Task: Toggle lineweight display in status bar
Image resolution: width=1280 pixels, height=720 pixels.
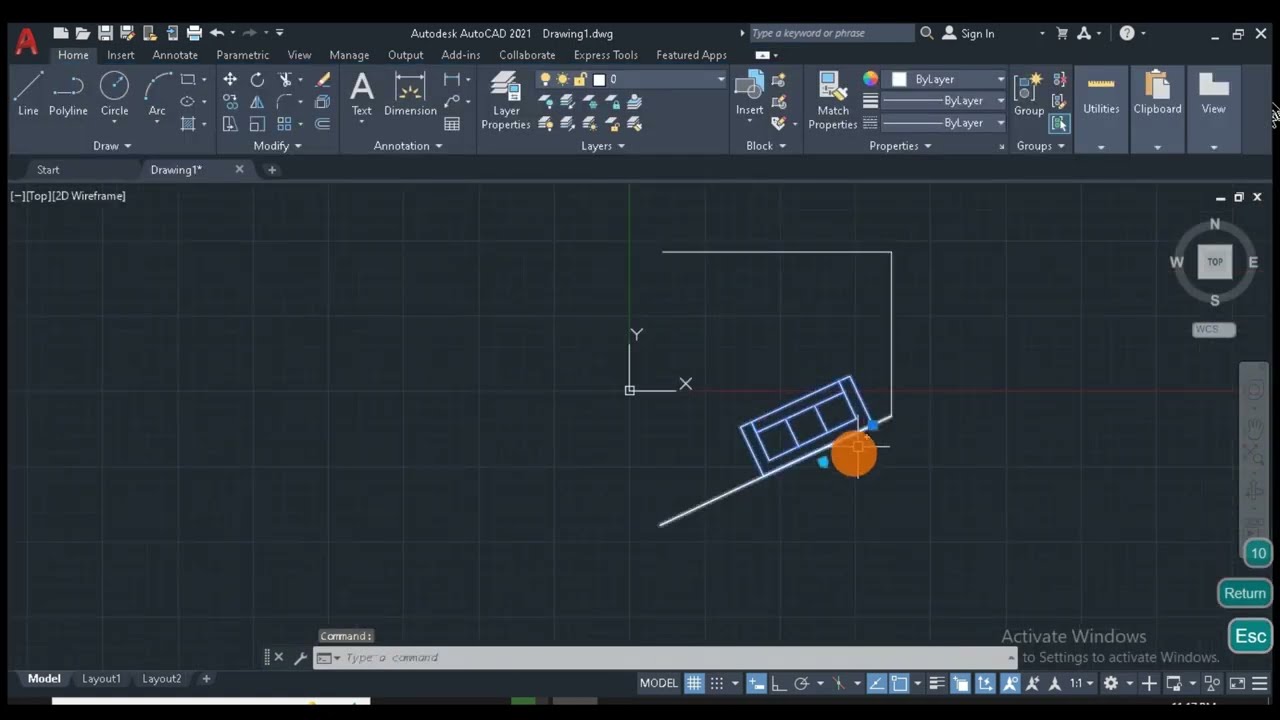Action: 937,684
